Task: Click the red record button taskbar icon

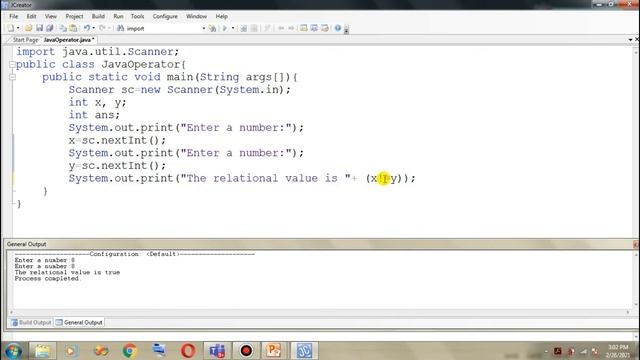Action: pos(246,351)
